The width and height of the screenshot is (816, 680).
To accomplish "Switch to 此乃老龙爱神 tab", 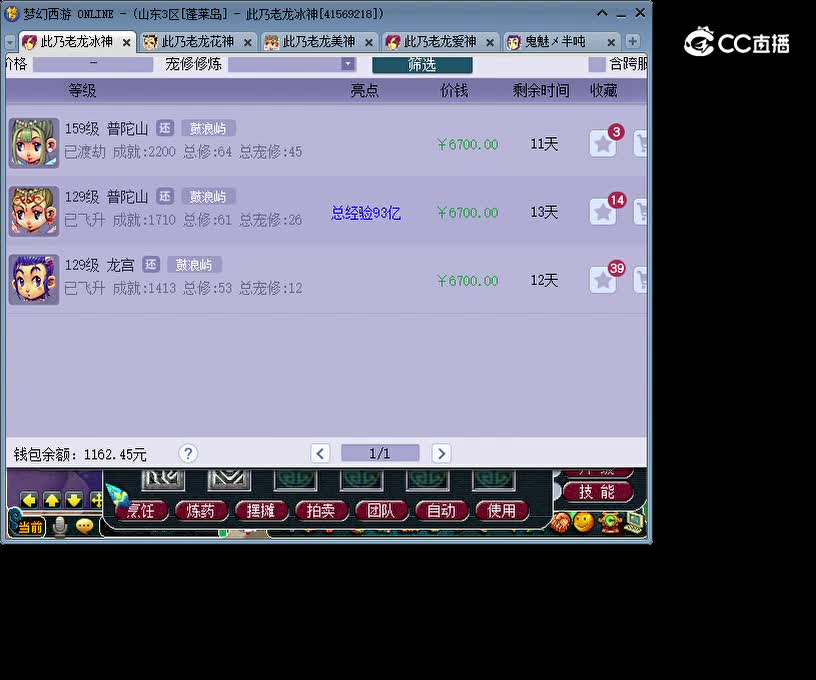I will coord(440,42).
